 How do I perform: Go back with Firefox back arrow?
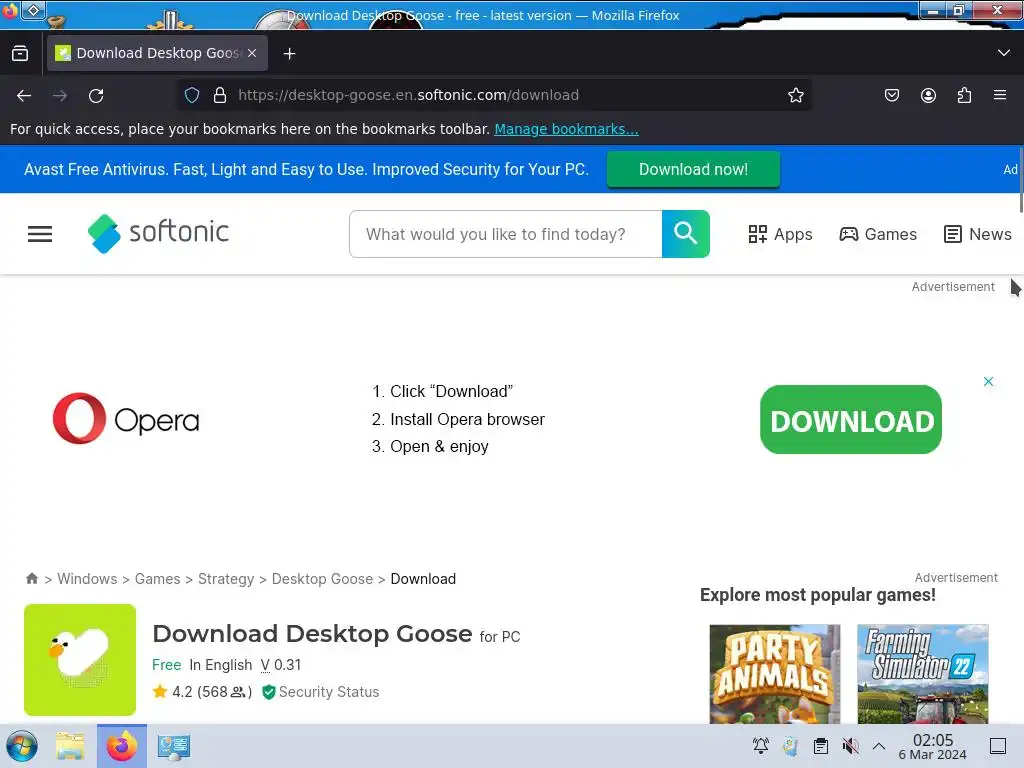tap(24, 95)
